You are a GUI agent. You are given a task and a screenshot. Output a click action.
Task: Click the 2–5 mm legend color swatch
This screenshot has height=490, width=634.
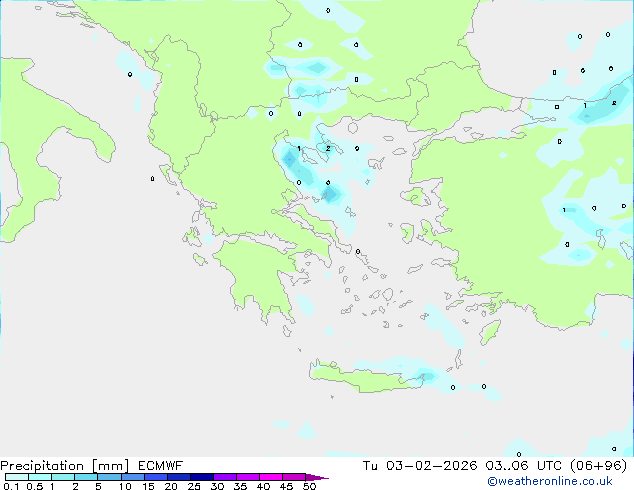(86, 477)
